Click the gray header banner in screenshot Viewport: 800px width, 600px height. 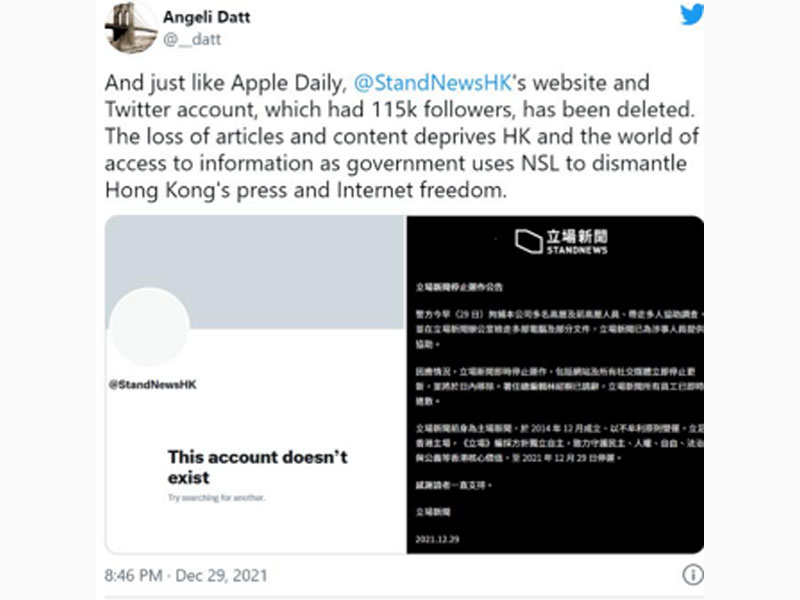coord(256,272)
